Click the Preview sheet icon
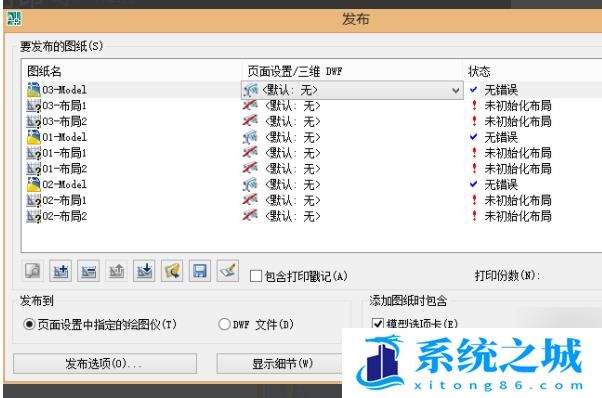 [33, 271]
